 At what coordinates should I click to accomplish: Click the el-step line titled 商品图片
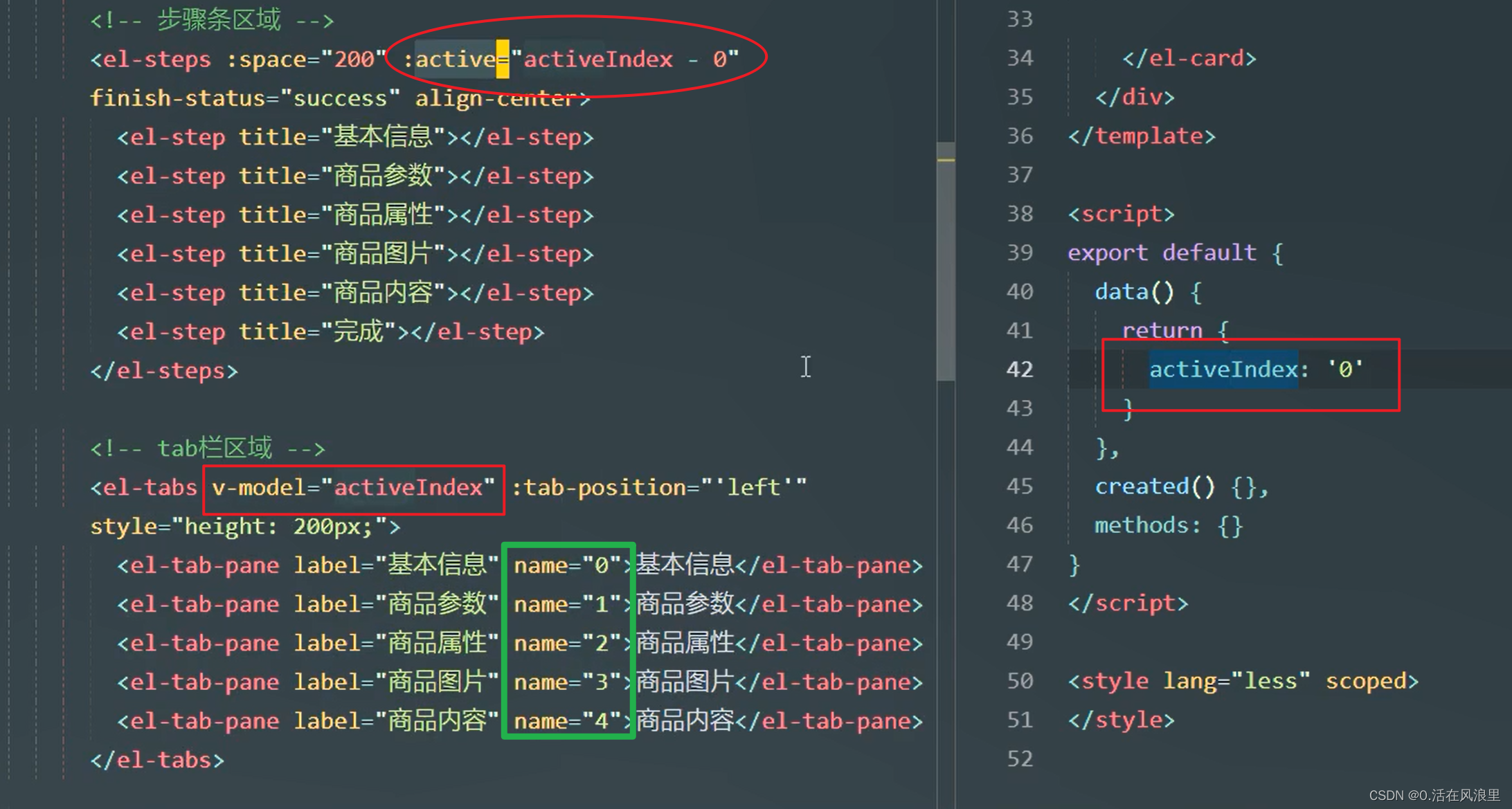355,253
